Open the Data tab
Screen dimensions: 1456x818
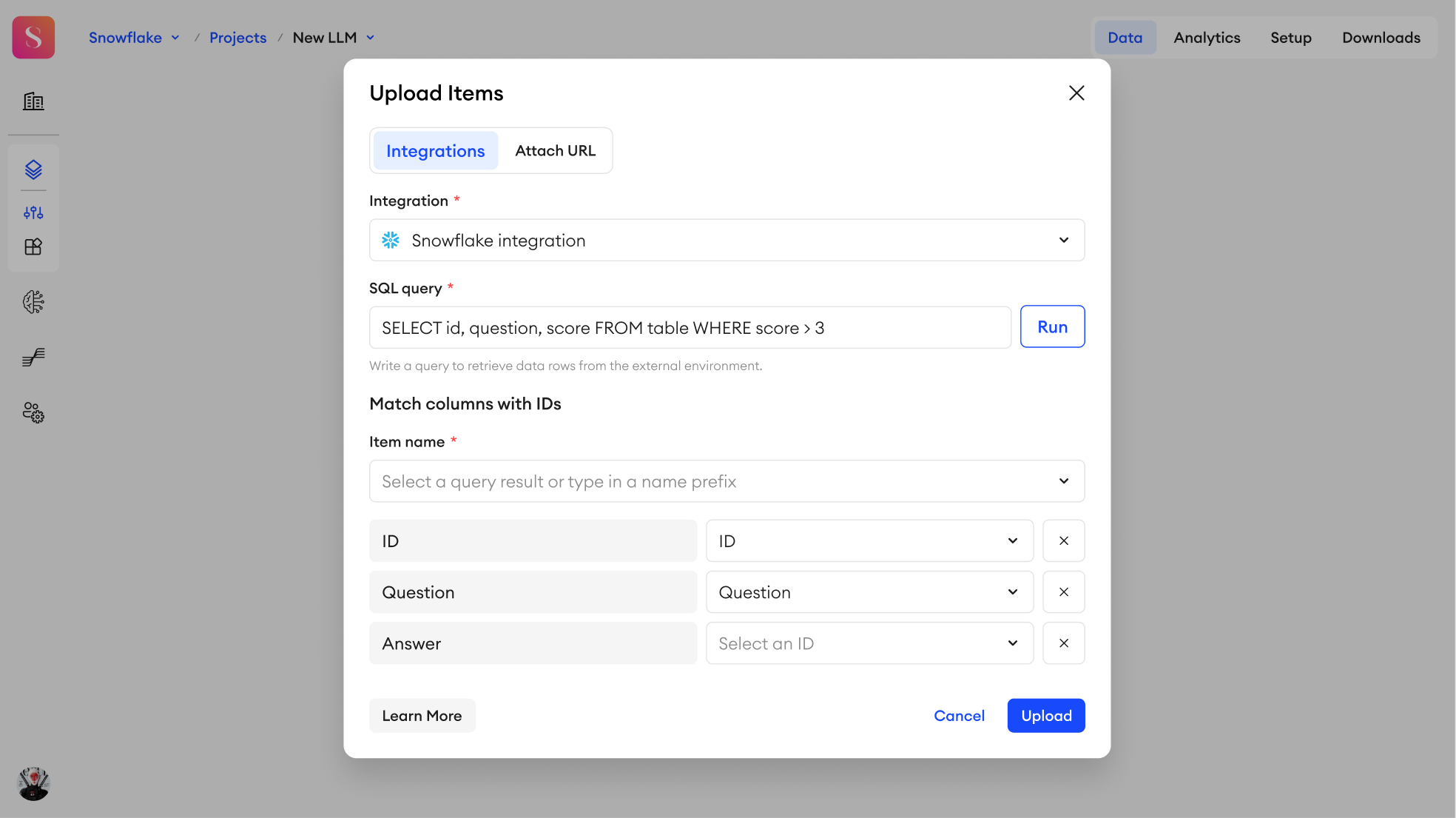pos(1125,38)
